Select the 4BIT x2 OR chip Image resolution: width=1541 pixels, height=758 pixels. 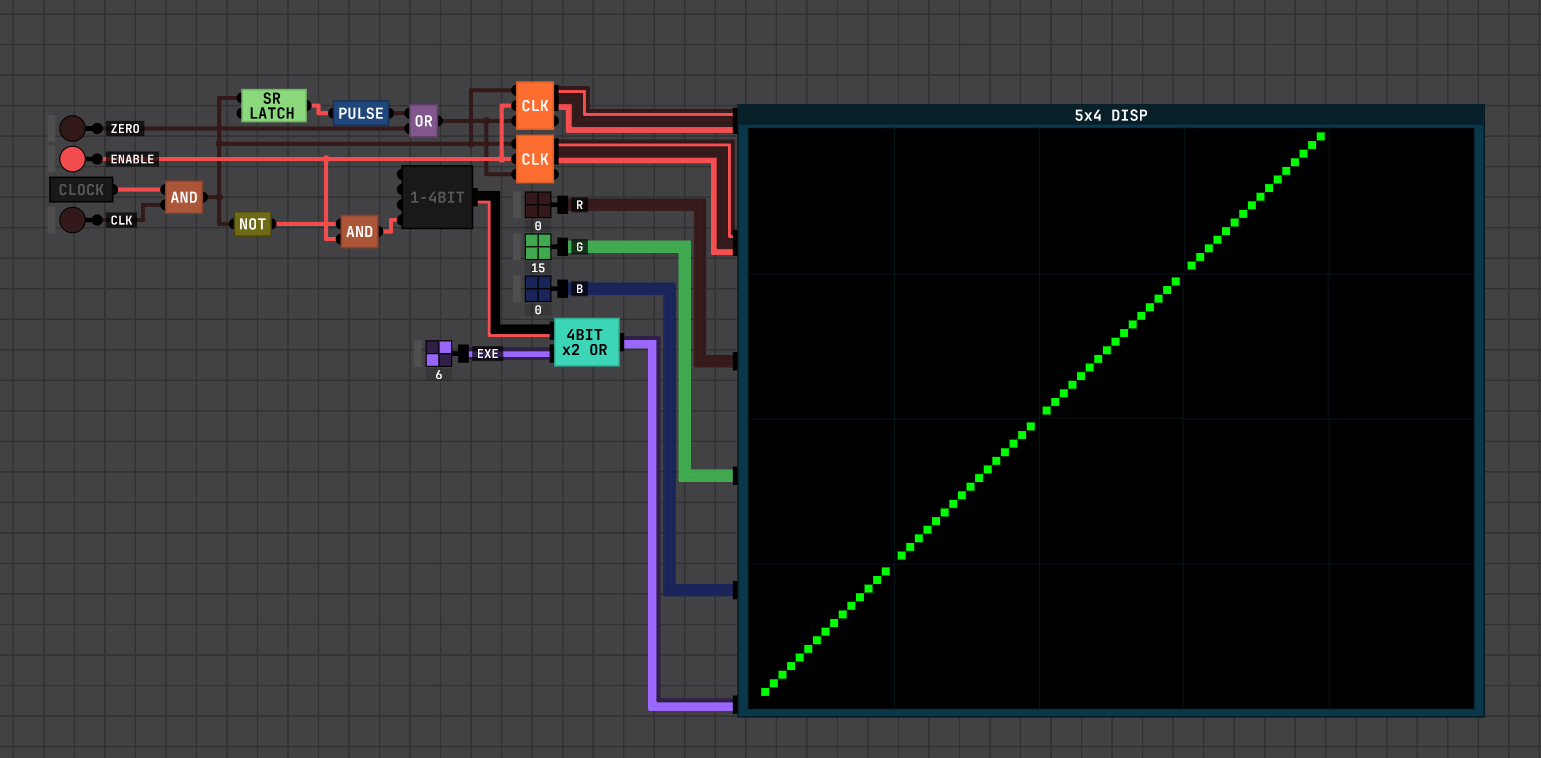[x=586, y=342]
